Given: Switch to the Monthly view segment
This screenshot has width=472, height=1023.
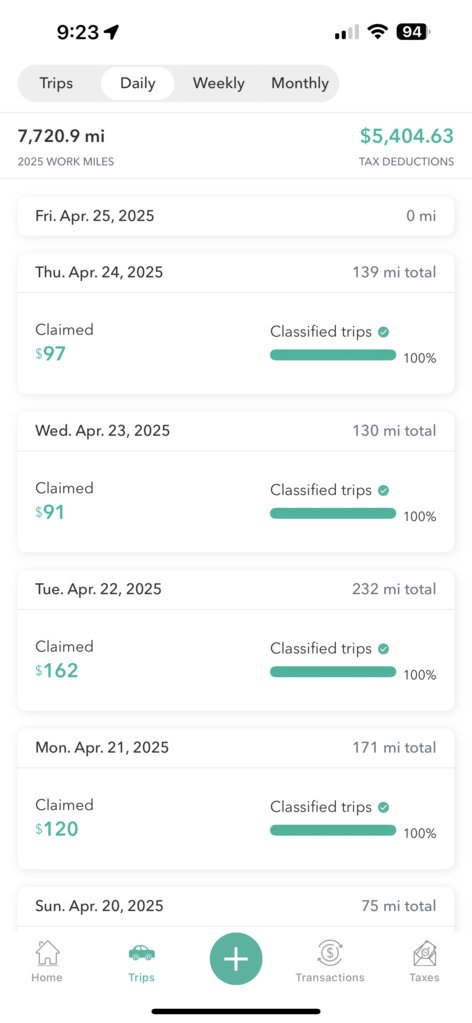Looking at the screenshot, I should 300,84.
